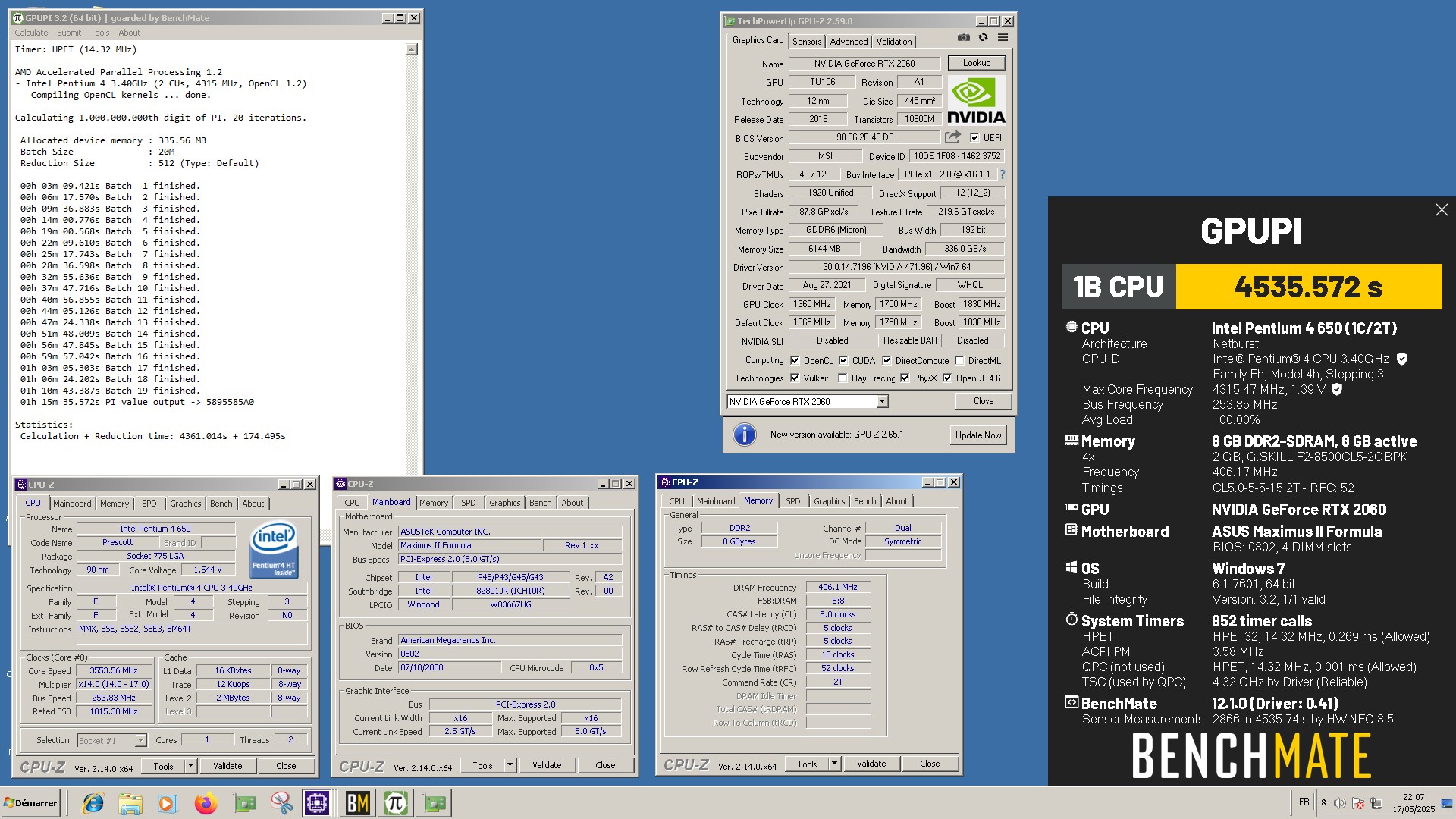1456x819 pixels.
Task: Click the Bus Interface question mark icon
Action: click(1002, 174)
